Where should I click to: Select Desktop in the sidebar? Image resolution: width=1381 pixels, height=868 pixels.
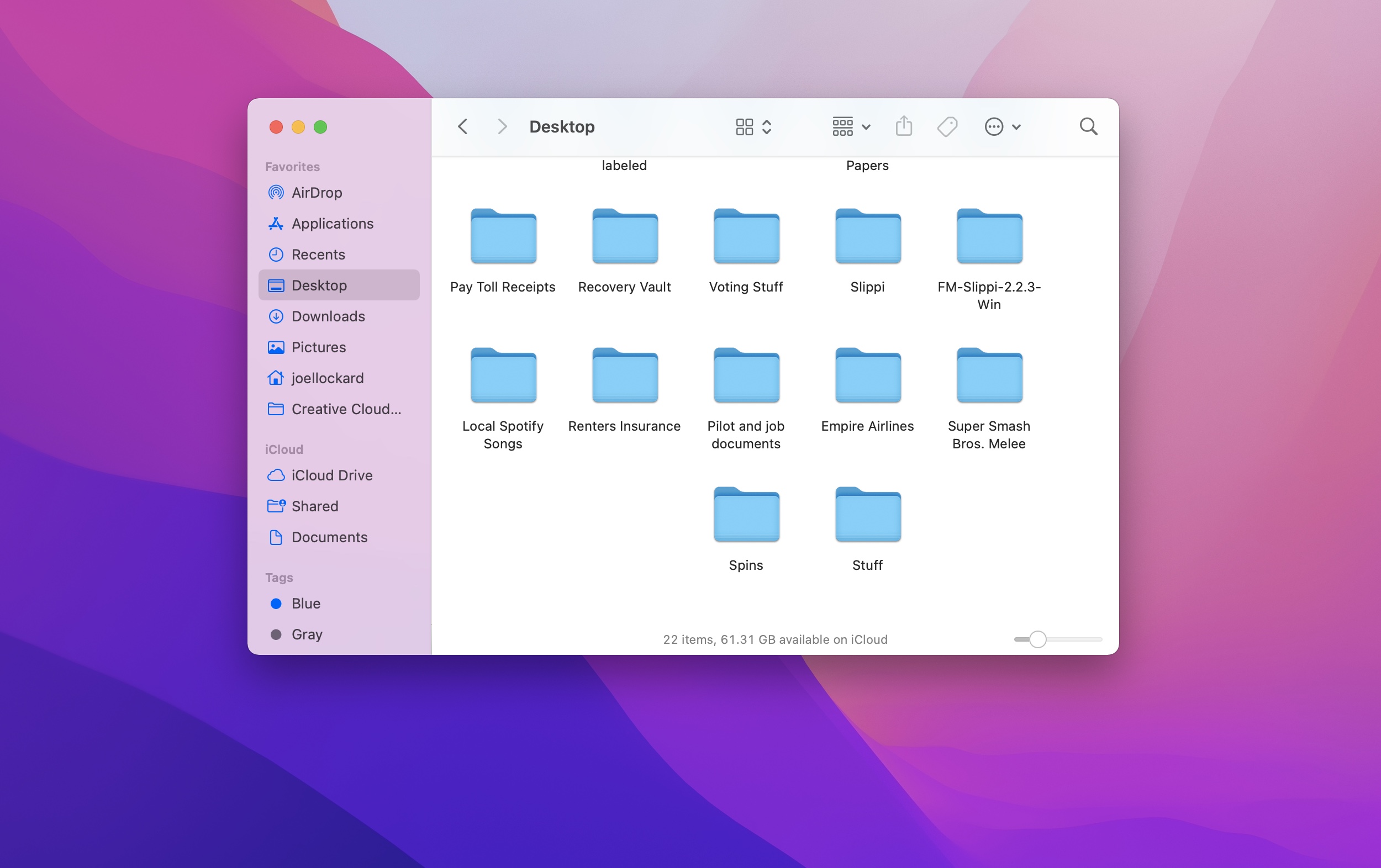[339, 285]
